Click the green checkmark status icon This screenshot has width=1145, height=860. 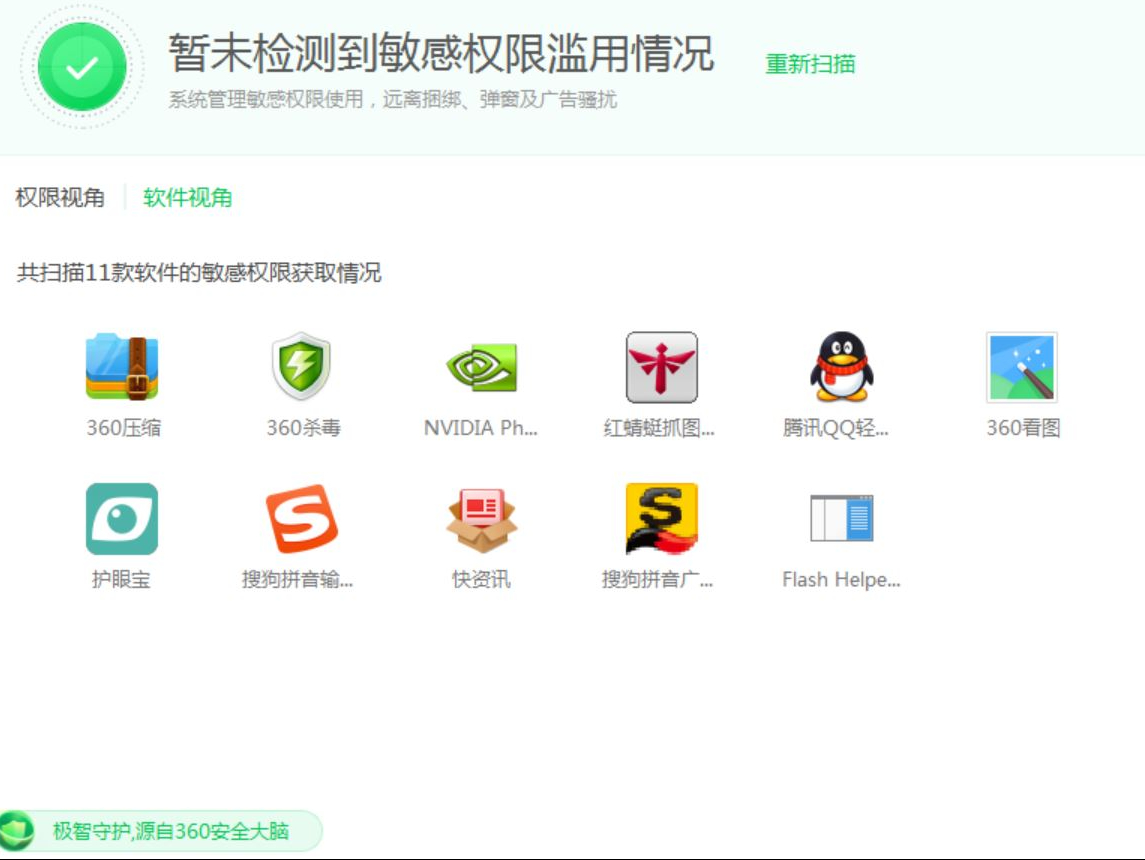[82, 67]
